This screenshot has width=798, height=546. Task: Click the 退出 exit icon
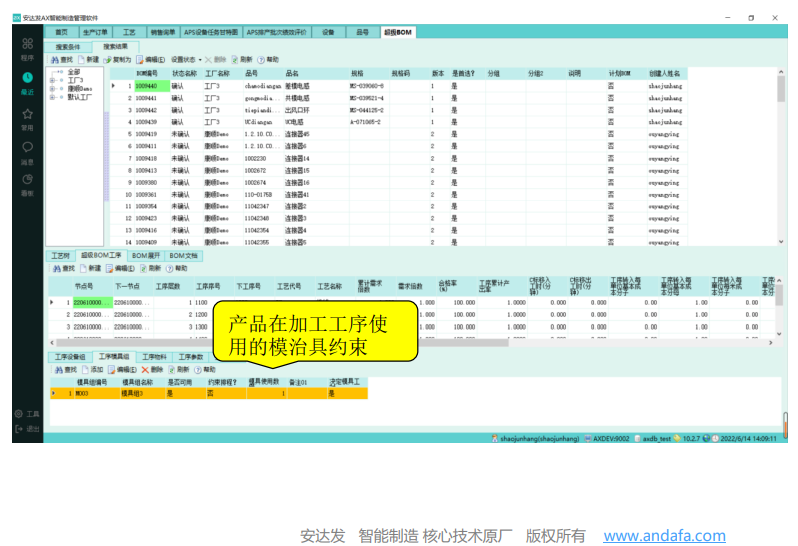point(27,429)
